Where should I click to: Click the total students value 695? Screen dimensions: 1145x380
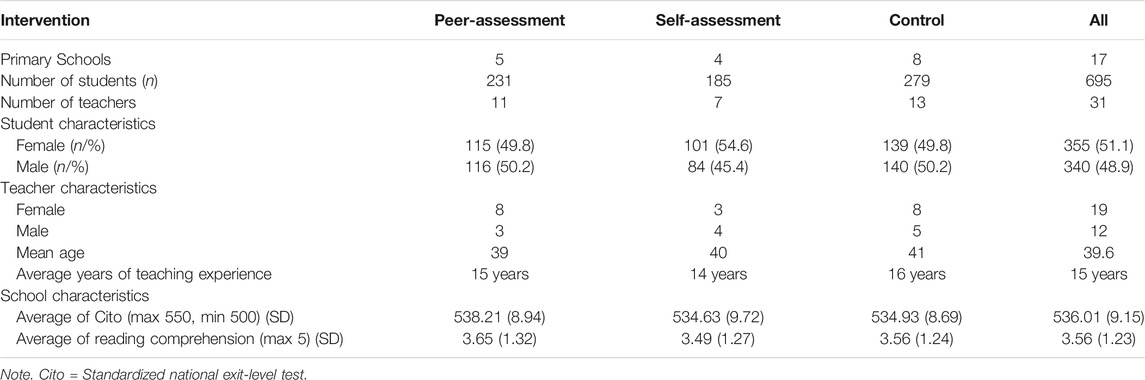[x=1098, y=82]
